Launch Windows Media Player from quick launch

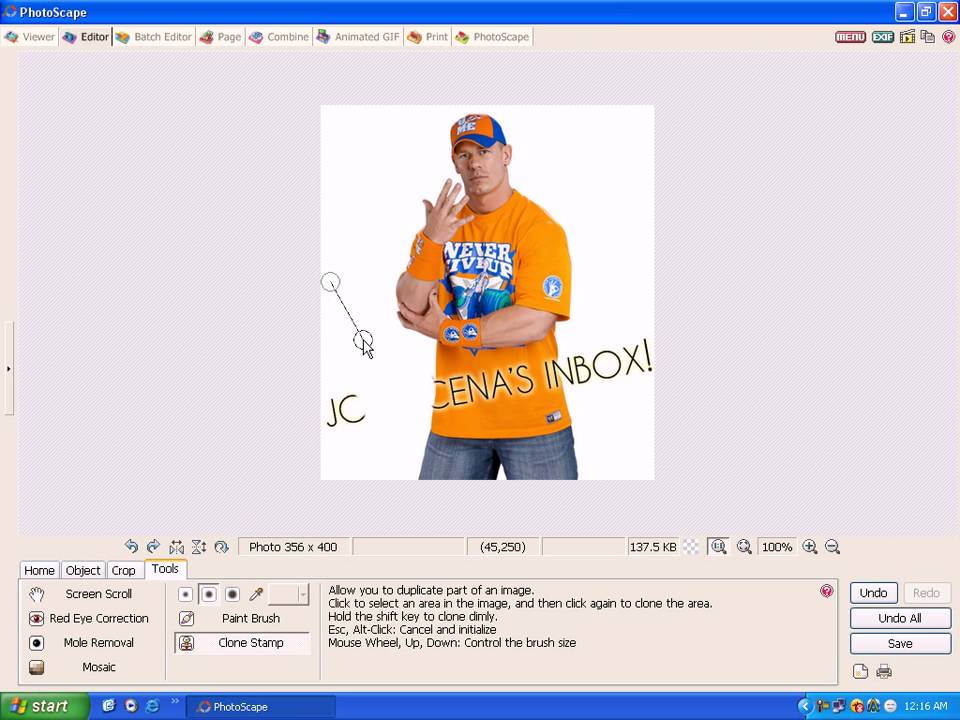[131, 706]
